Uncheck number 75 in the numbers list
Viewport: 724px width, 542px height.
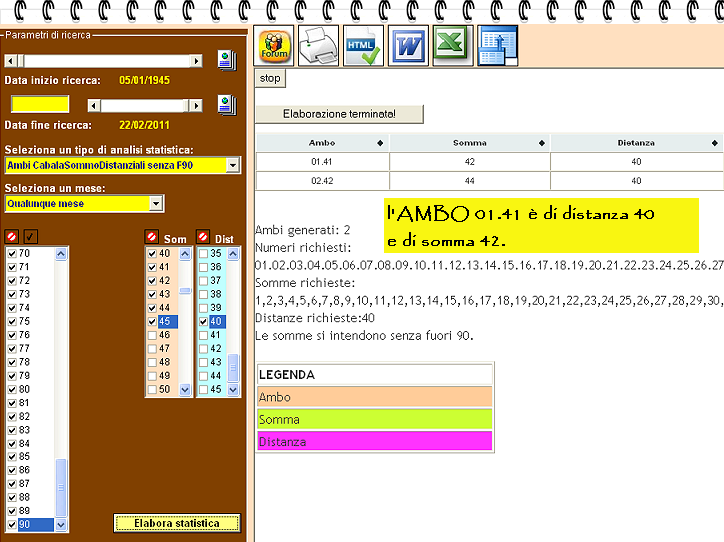[x=12, y=322]
